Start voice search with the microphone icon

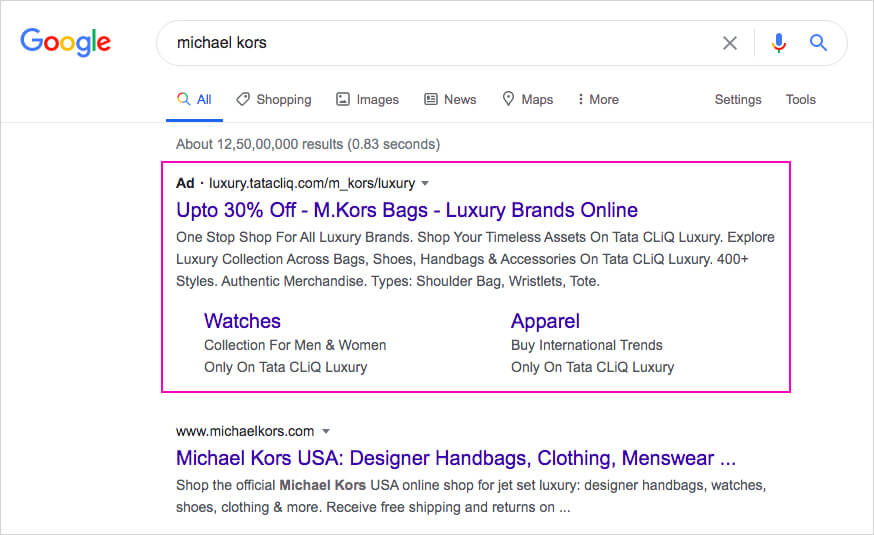coord(779,43)
